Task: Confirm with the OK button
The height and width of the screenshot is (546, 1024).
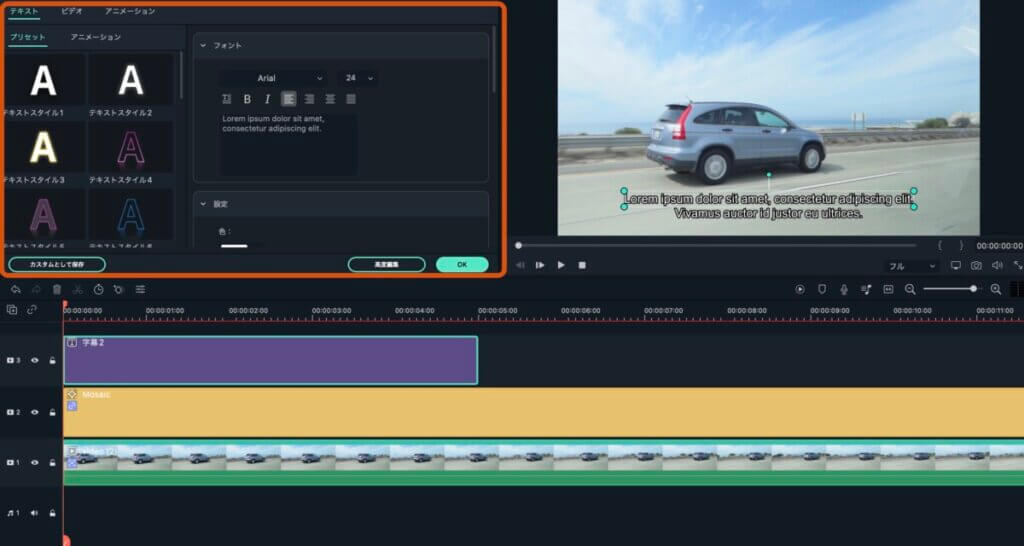Action: point(462,265)
